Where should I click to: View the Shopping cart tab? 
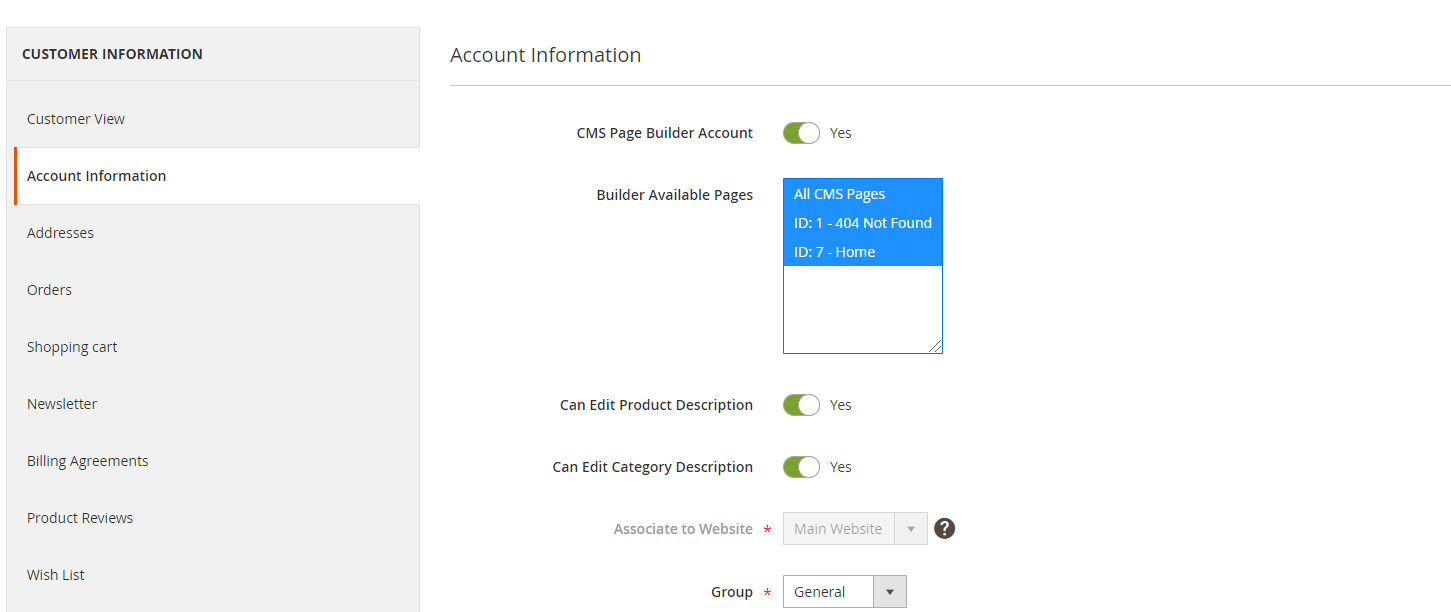coord(72,347)
